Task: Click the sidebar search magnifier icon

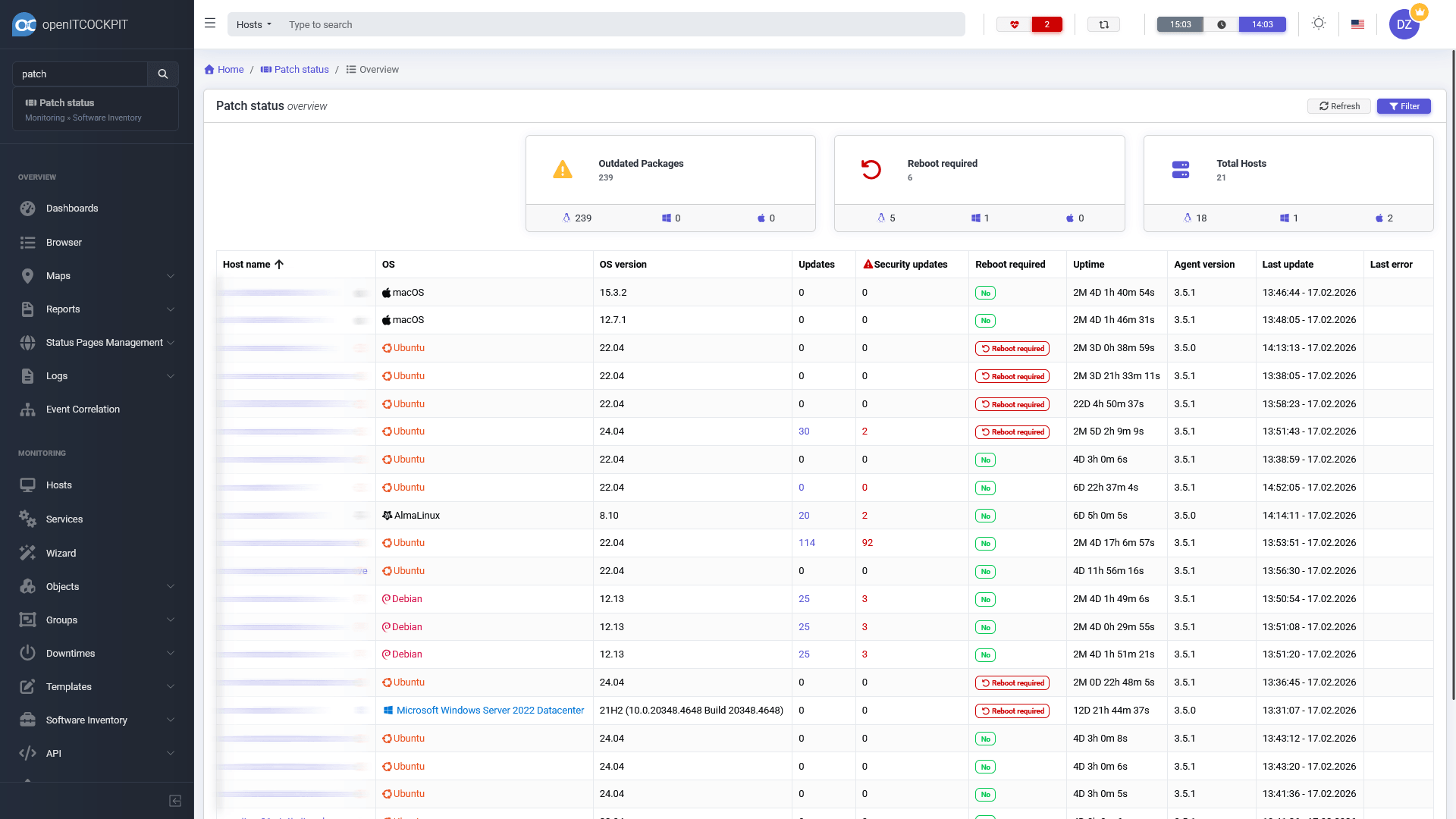Action: coord(162,74)
